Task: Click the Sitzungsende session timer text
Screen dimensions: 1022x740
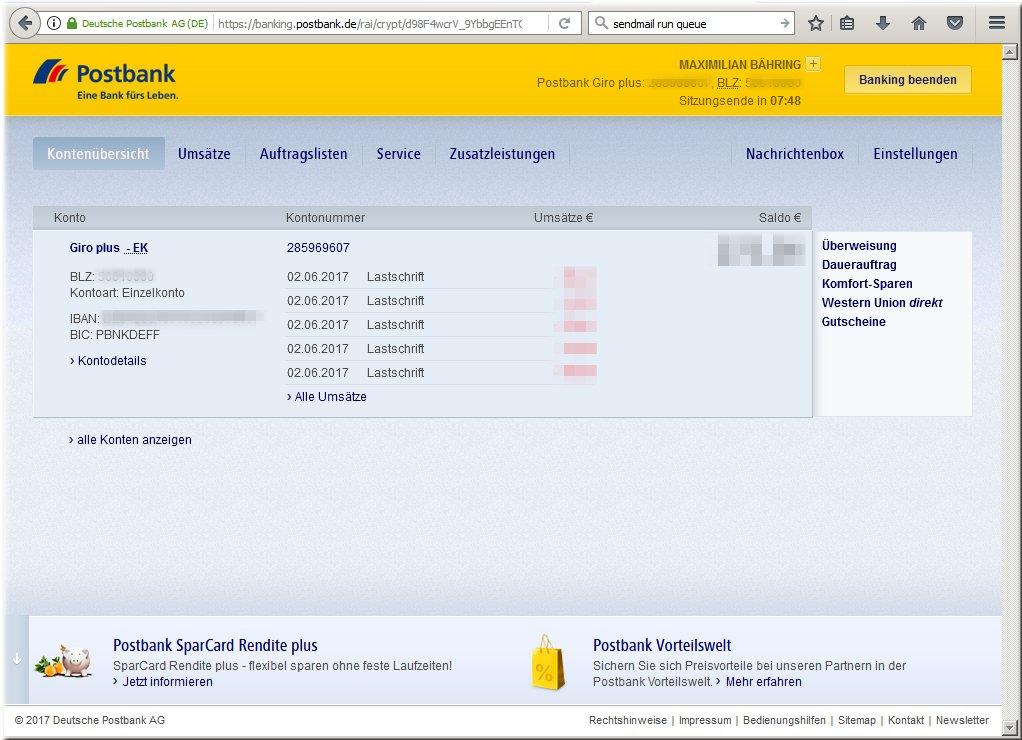Action: point(740,100)
